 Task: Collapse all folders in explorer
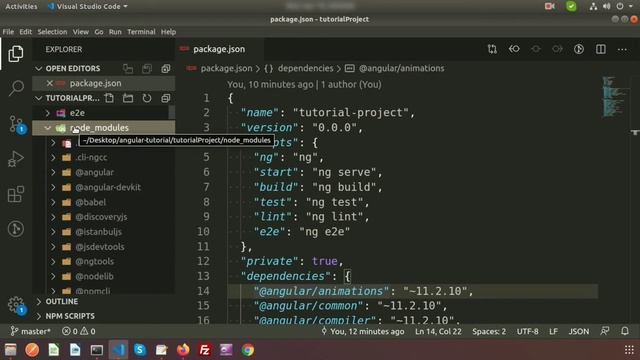(x=165, y=98)
